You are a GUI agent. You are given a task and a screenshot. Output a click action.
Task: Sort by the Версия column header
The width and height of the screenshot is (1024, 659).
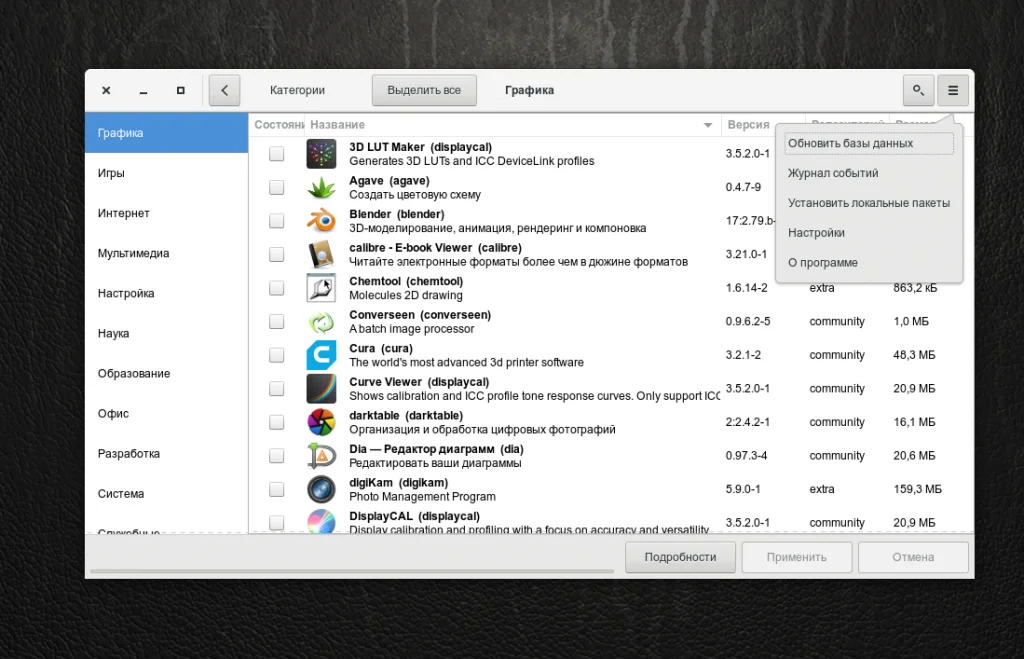(x=748, y=125)
